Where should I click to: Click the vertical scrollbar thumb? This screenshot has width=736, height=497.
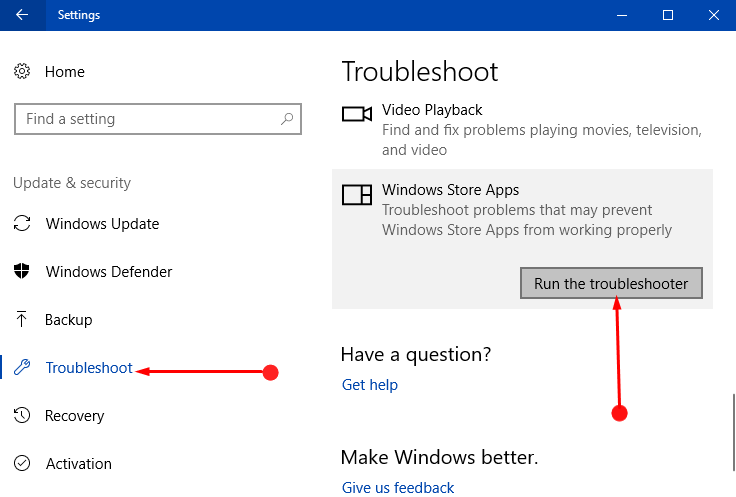733,433
